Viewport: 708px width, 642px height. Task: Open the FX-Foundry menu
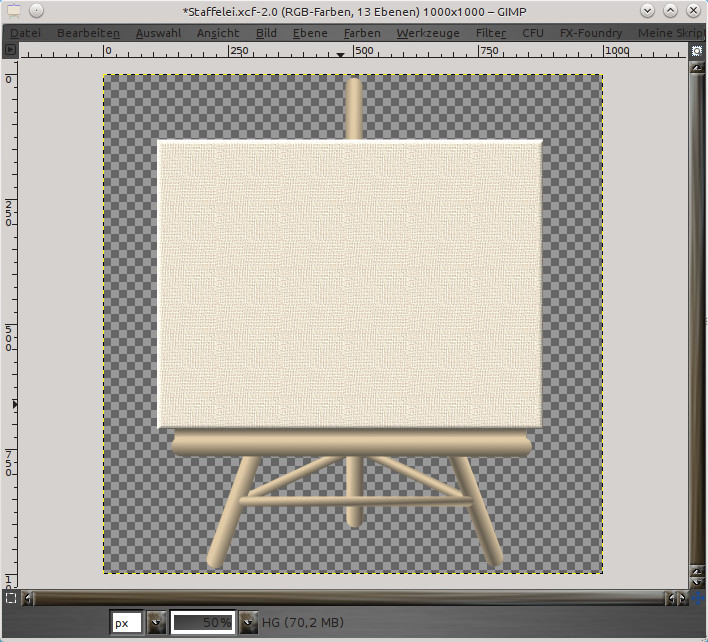pos(590,33)
